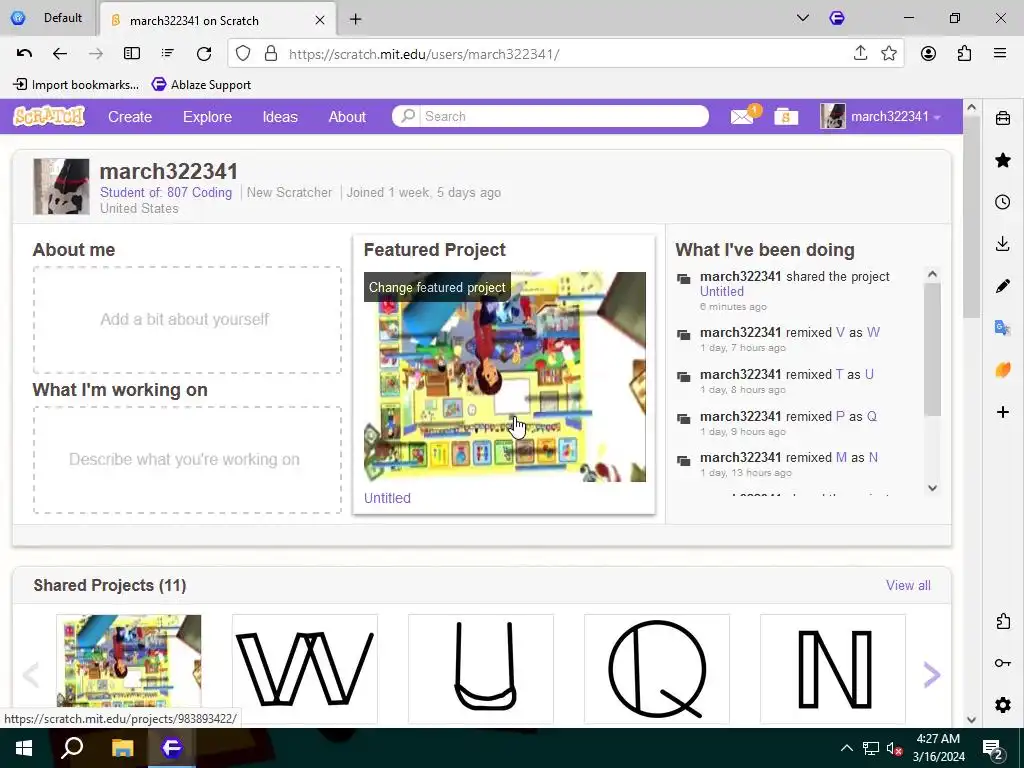Open the U shared project thumbnail

(481, 669)
